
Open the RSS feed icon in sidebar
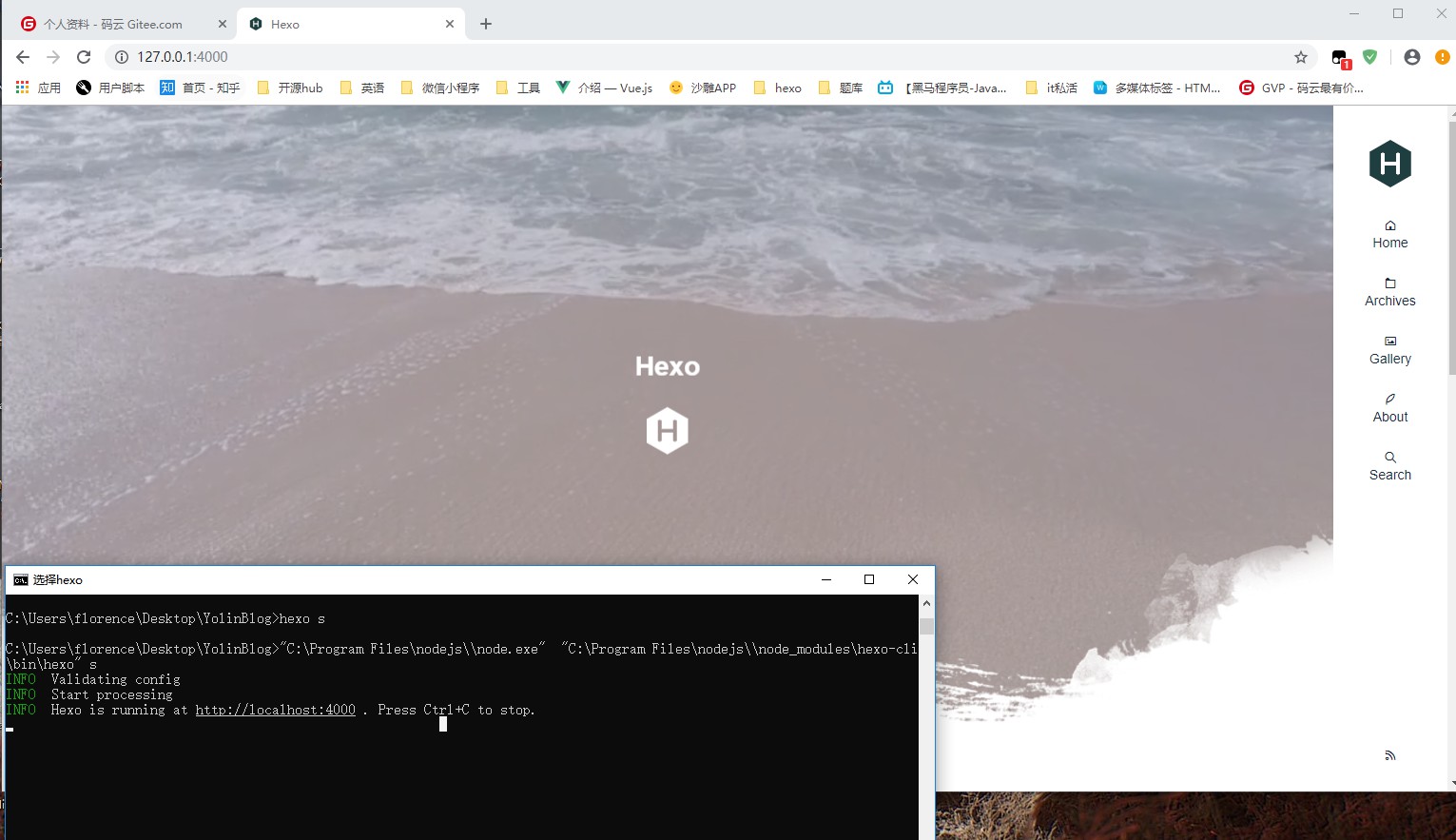pyautogui.click(x=1390, y=755)
